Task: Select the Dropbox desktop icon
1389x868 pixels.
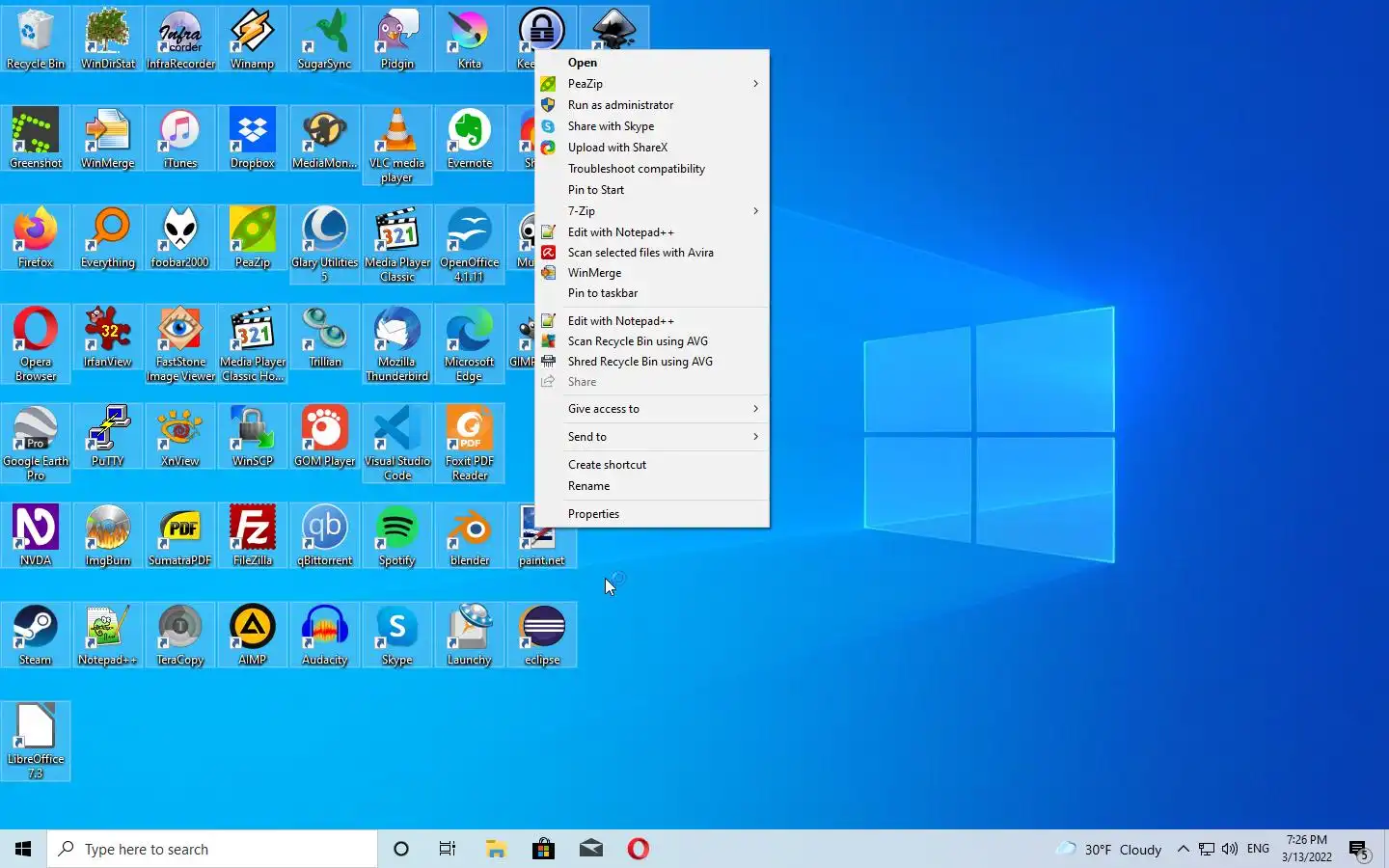Action: click(253, 139)
